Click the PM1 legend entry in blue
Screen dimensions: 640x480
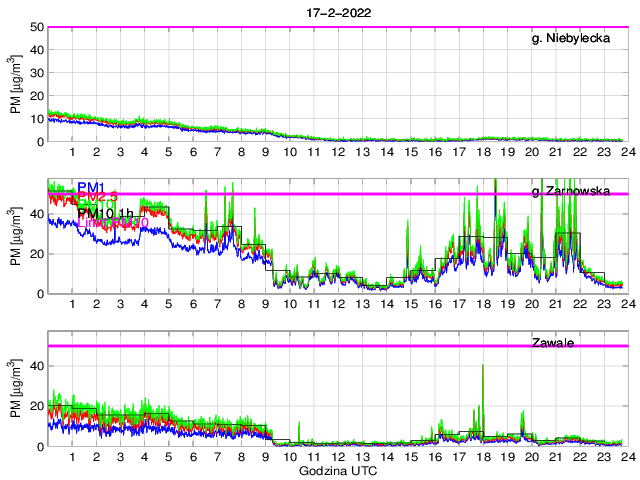coord(90,187)
